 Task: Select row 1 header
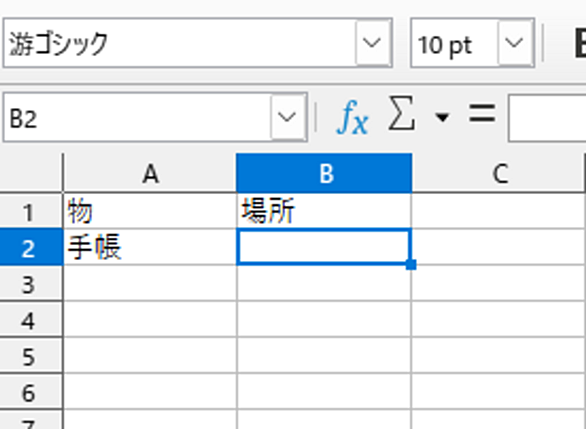(31, 211)
